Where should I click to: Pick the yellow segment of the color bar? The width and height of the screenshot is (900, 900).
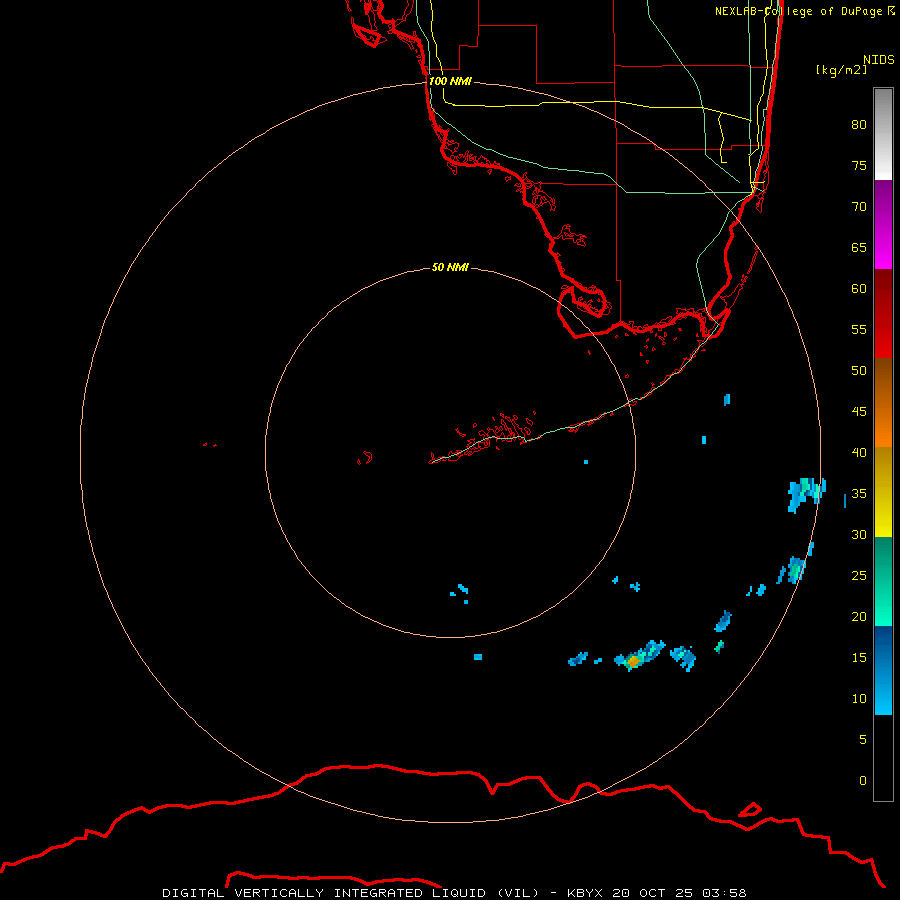[883, 492]
